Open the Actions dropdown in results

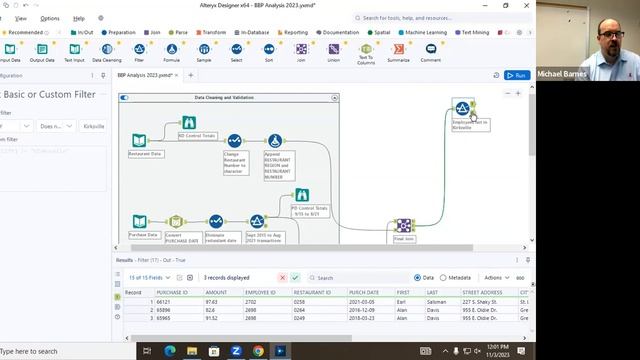pos(496,278)
